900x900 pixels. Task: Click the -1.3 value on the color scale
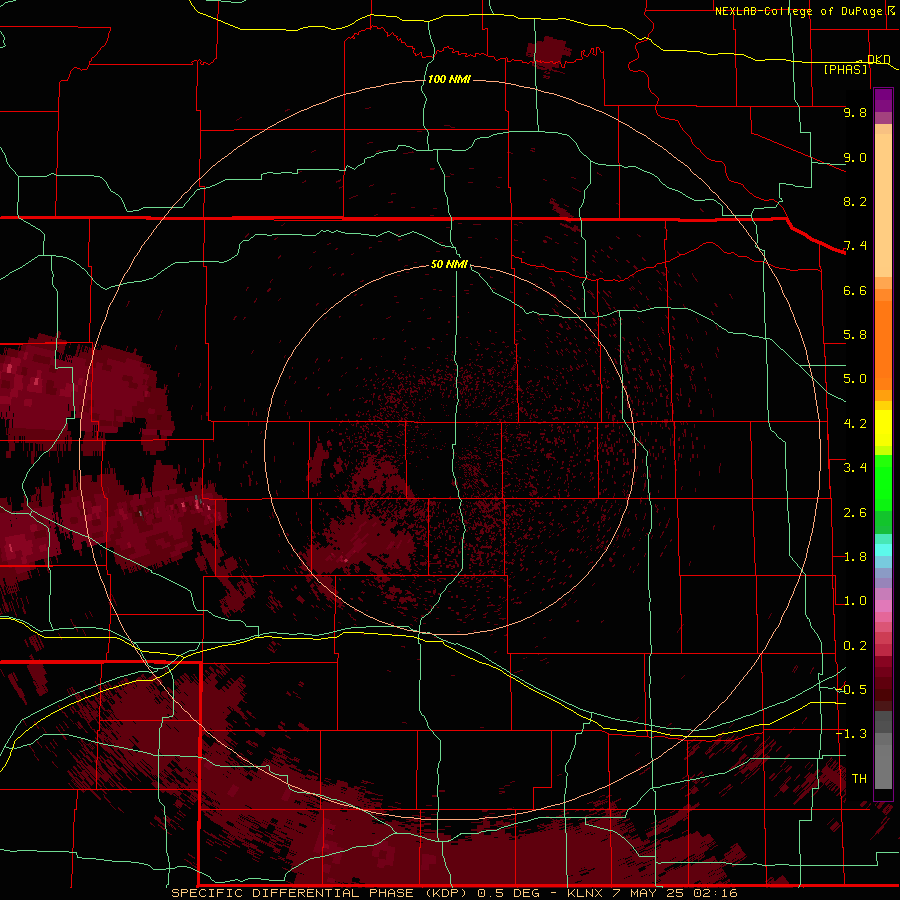pos(852,734)
